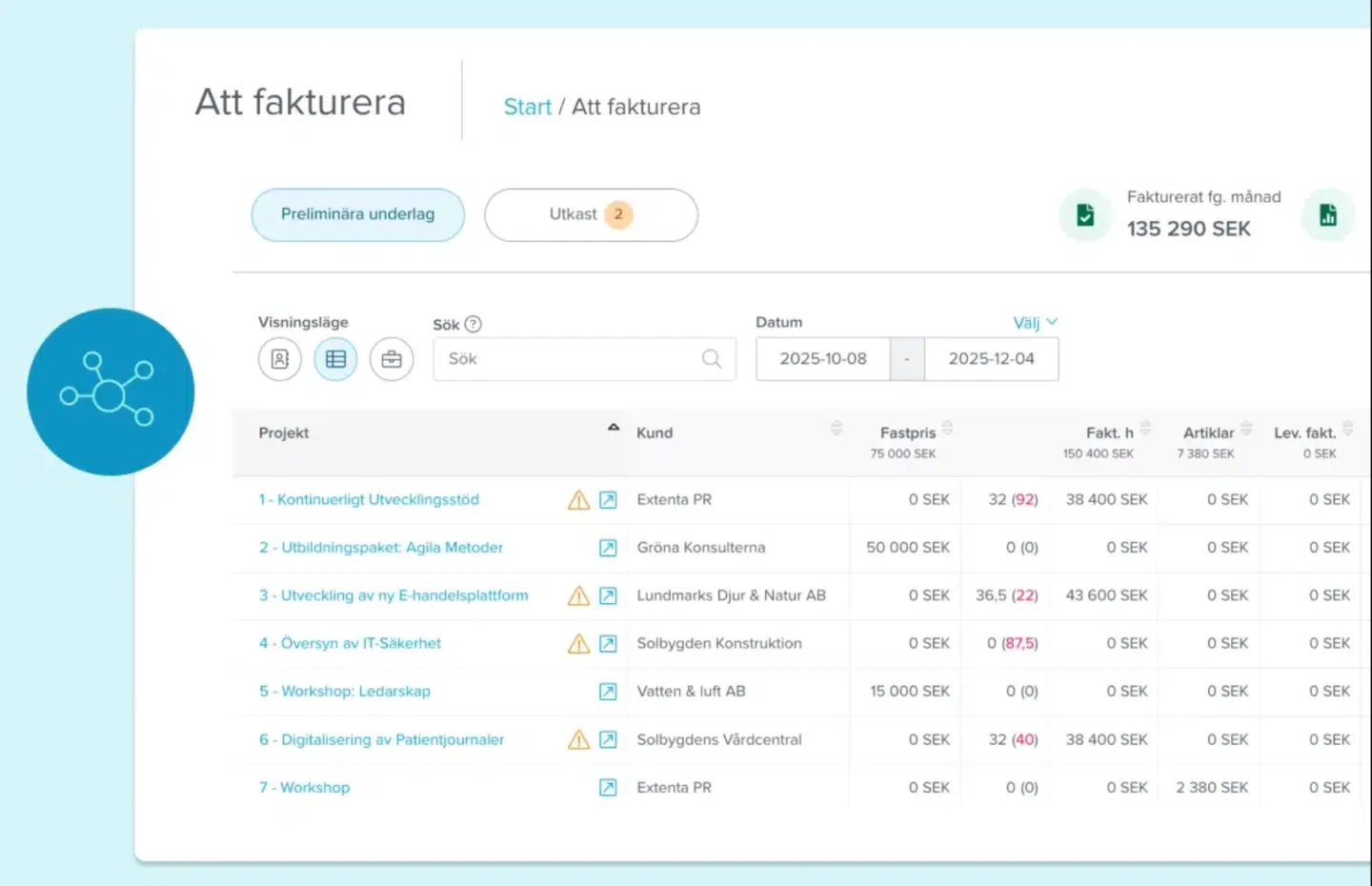The width and height of the screenshot is (1372, 886).
Task: Click customer Solbygden Konstruktion
Action: pos(719,643)
